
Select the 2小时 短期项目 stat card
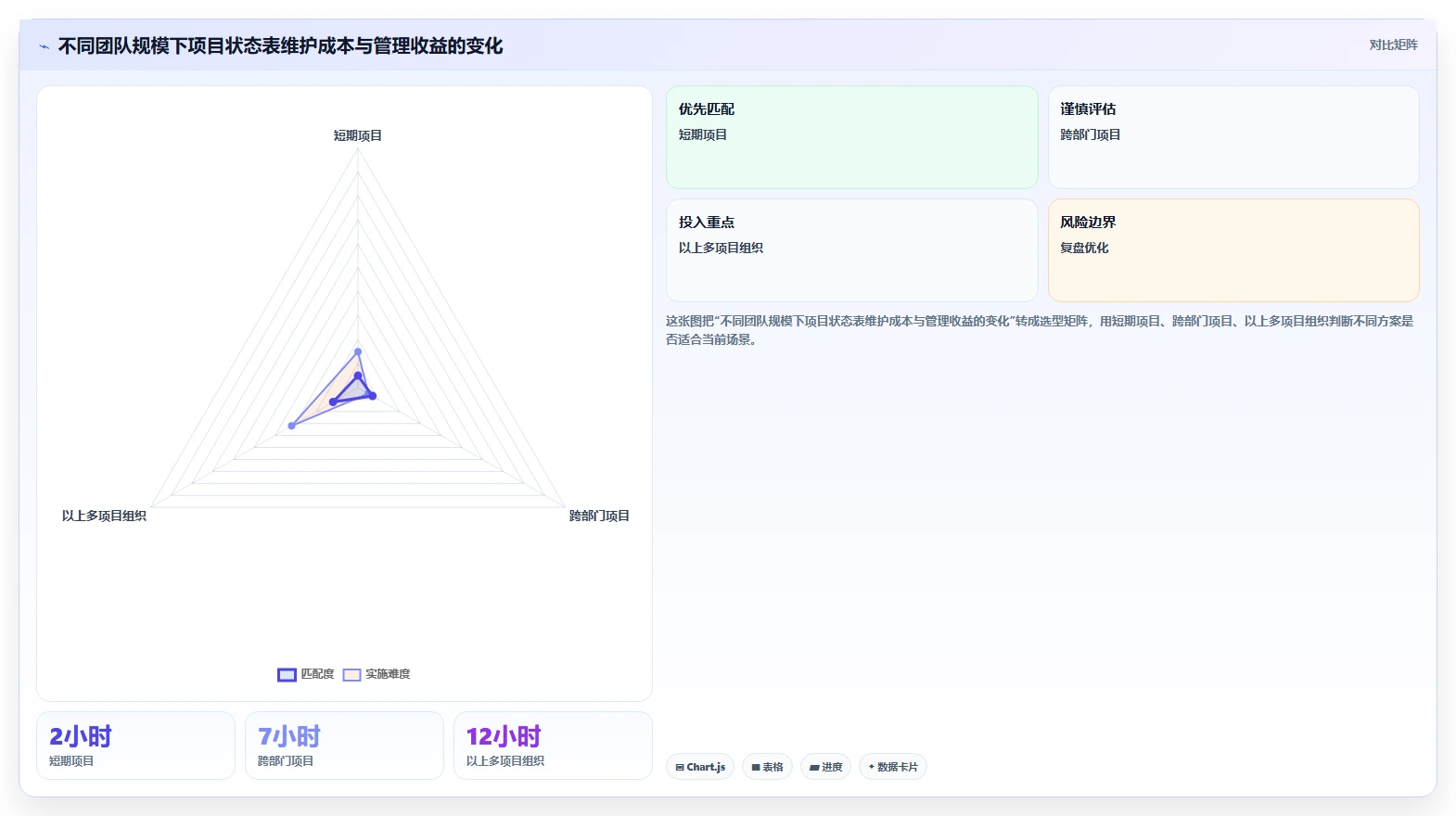[x=135, y=746]
